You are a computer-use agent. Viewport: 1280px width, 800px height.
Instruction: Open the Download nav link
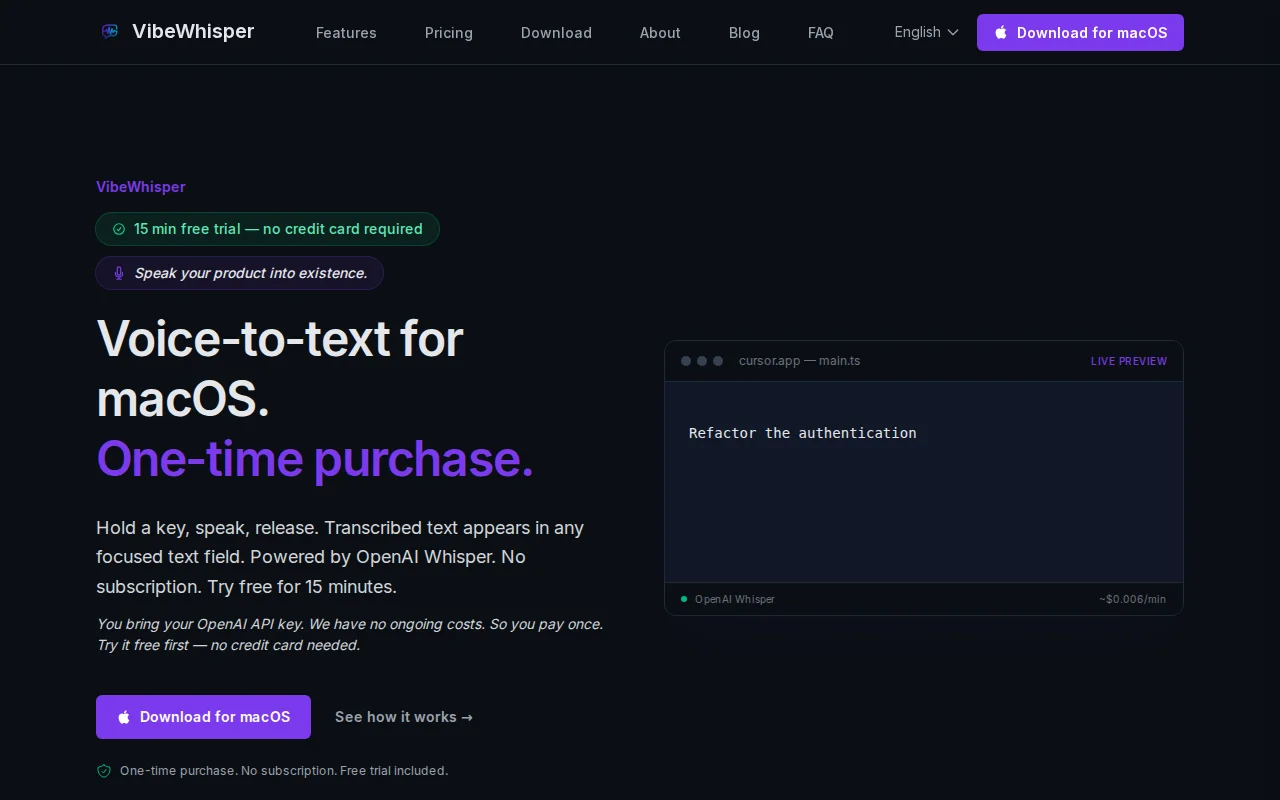pos(556,33)
